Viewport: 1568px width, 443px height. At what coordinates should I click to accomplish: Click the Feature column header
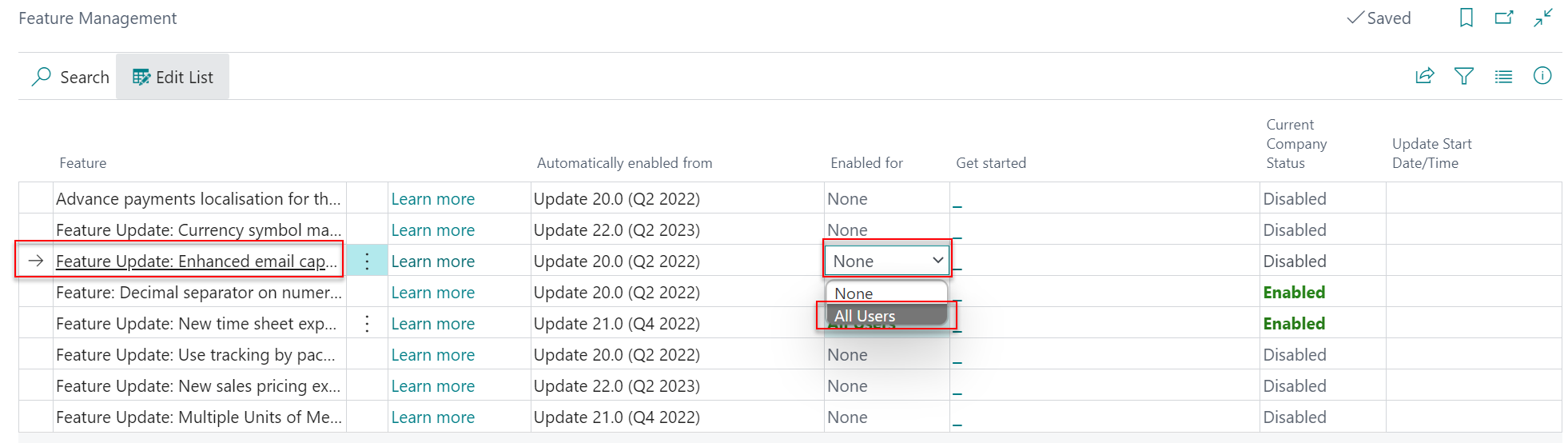coord(82,163)
